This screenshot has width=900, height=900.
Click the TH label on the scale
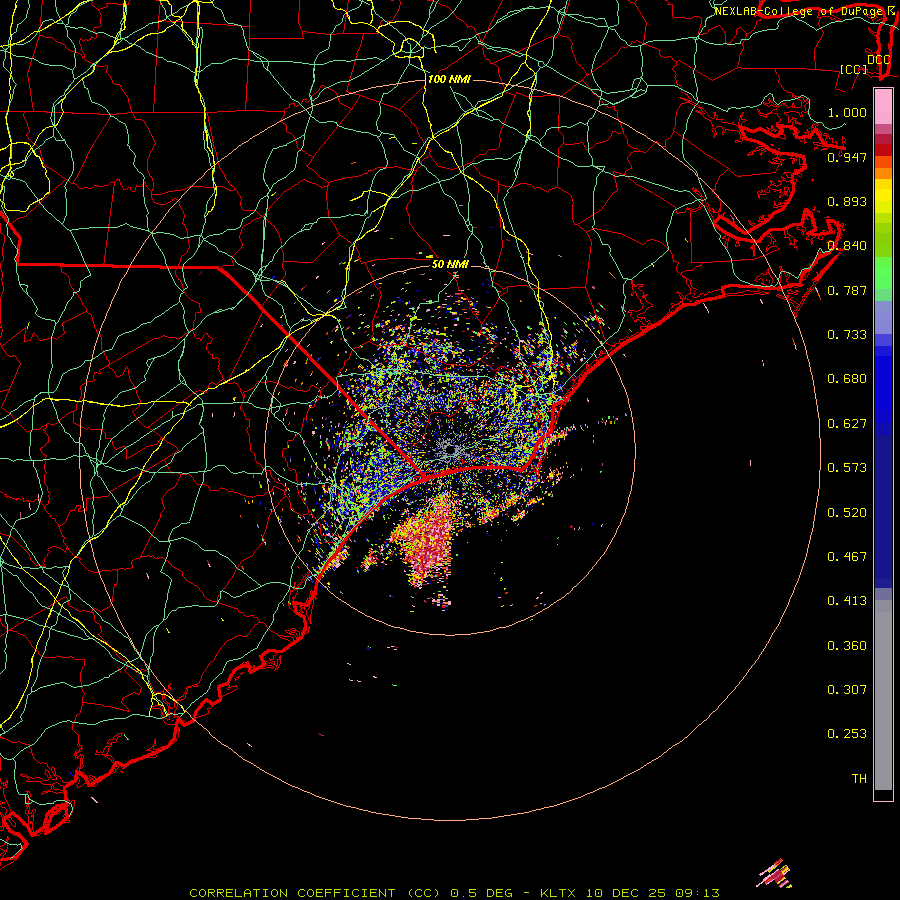[859, 779]
